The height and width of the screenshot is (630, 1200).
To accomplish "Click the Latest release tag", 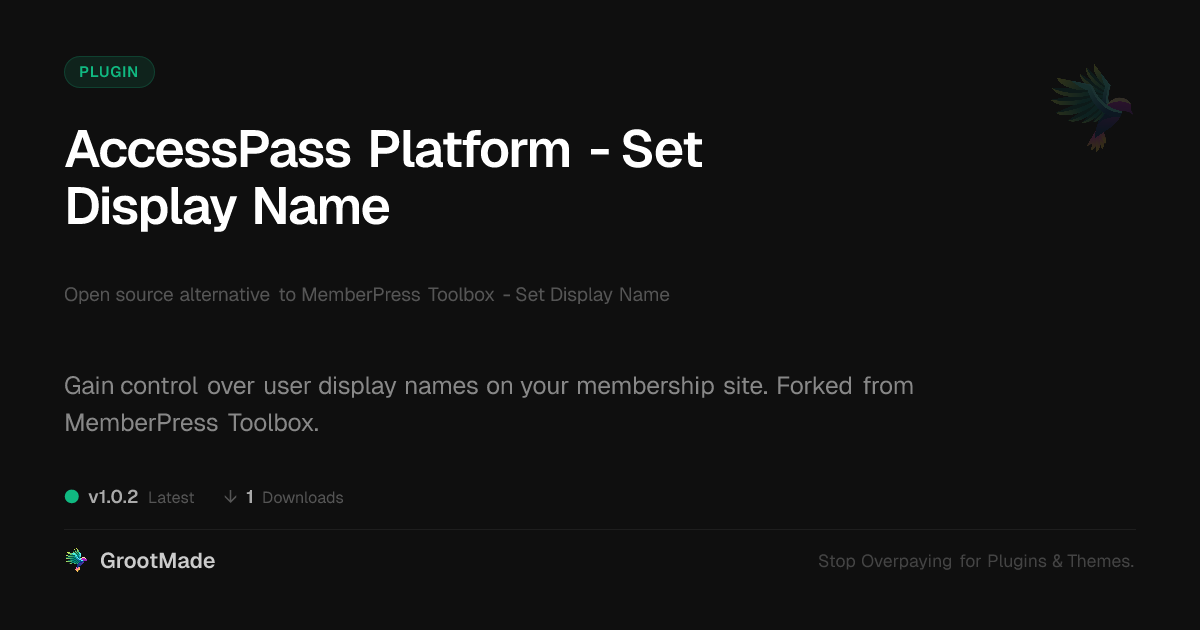I will 171,498.
